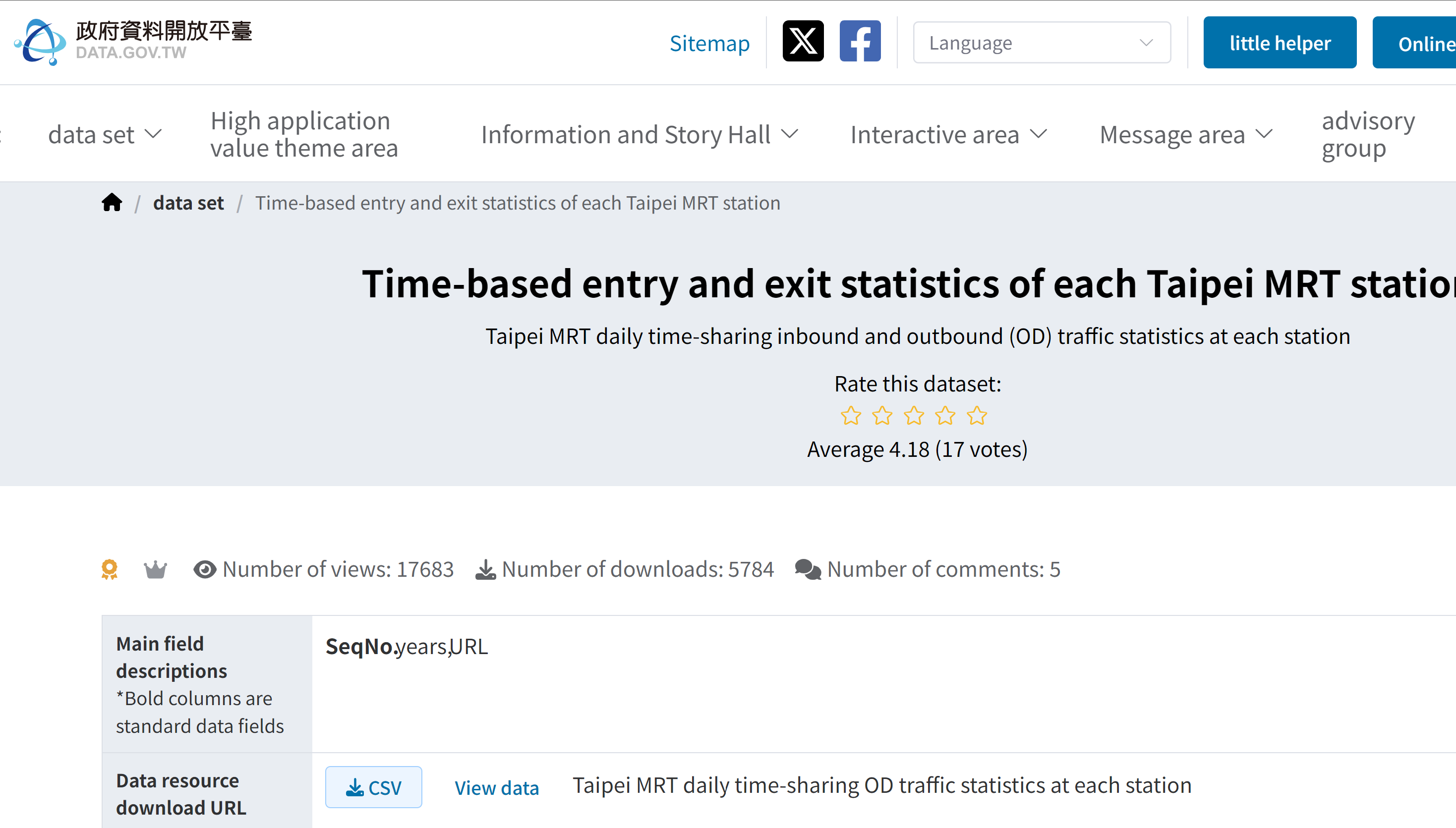Image resolution: width=1456 pixels, height=828 pixels.
Task: Click 'Taipei MRT daily time-sharing OD traffic' resource description
Action: (882, 785)
